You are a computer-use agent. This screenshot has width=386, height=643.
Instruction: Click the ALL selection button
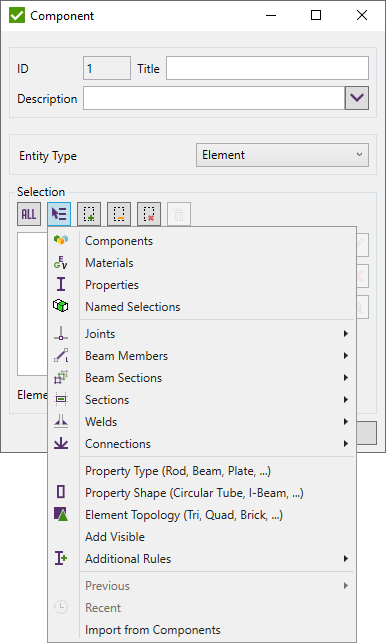pyautogui.click(x=29, y=214)
